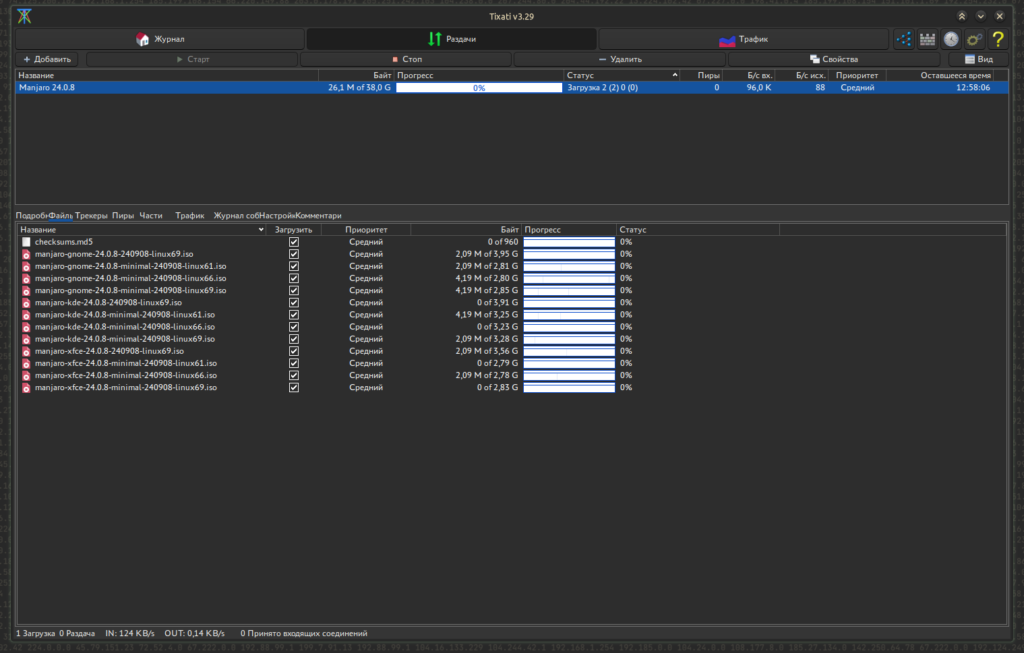This screenshot has width=1024, height=653.
Task: Open the Вид layout button
Action: click(x=978, y=59)
